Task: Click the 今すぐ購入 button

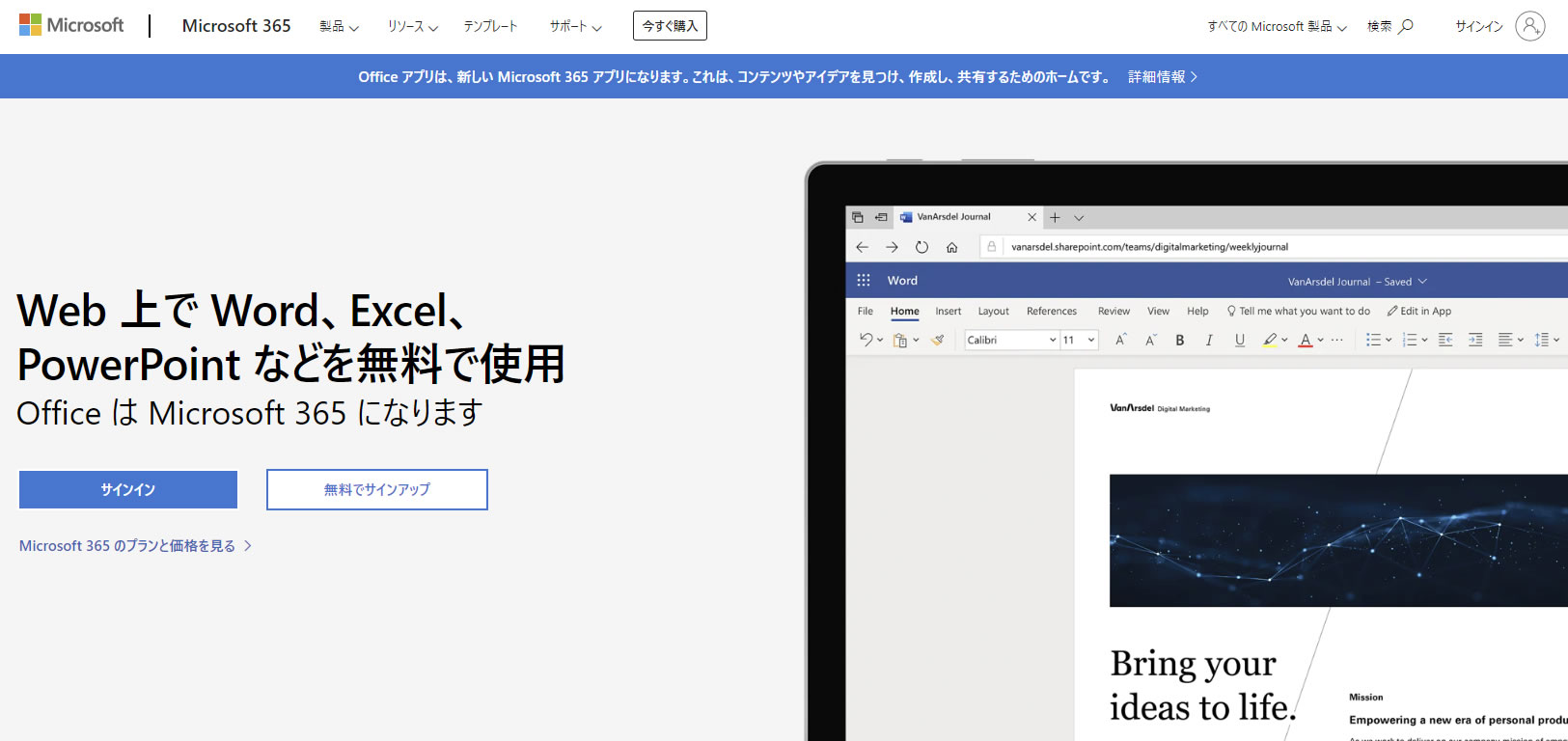Action: [670, 26]
